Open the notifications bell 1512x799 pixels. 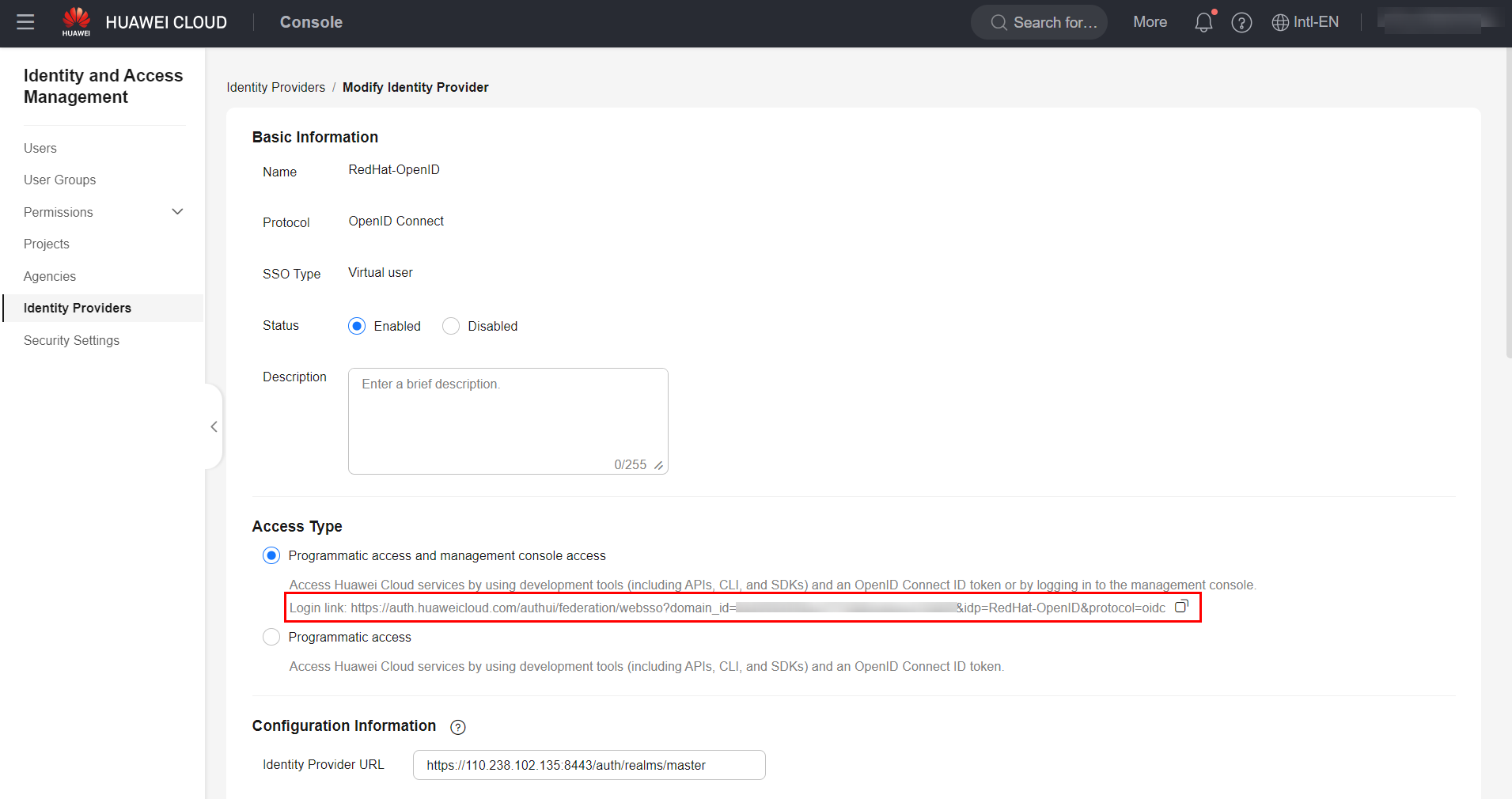click(1203, 22)
